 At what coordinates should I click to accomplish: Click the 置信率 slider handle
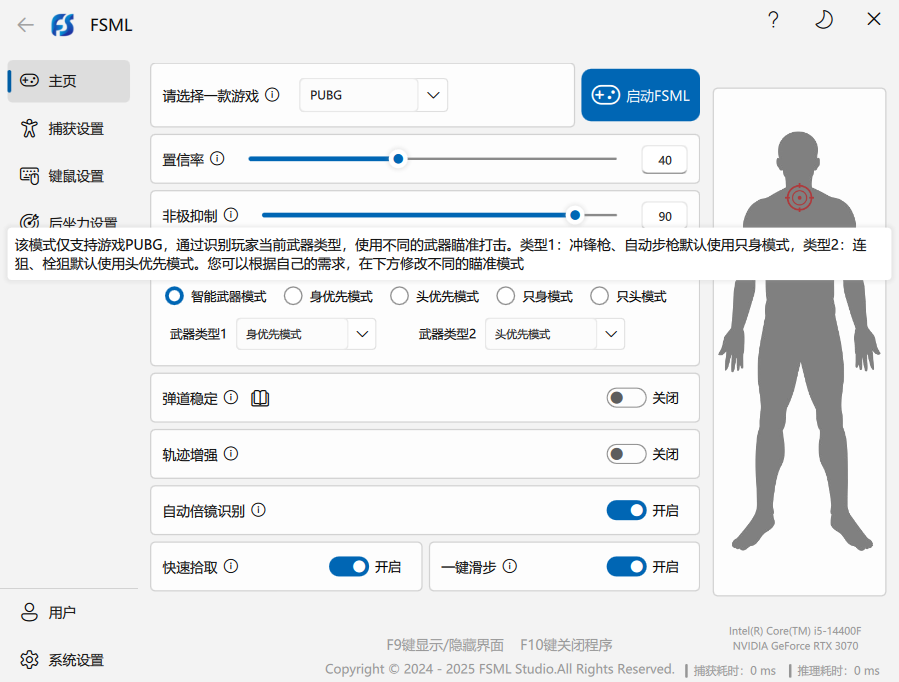(x=398, y=159)
